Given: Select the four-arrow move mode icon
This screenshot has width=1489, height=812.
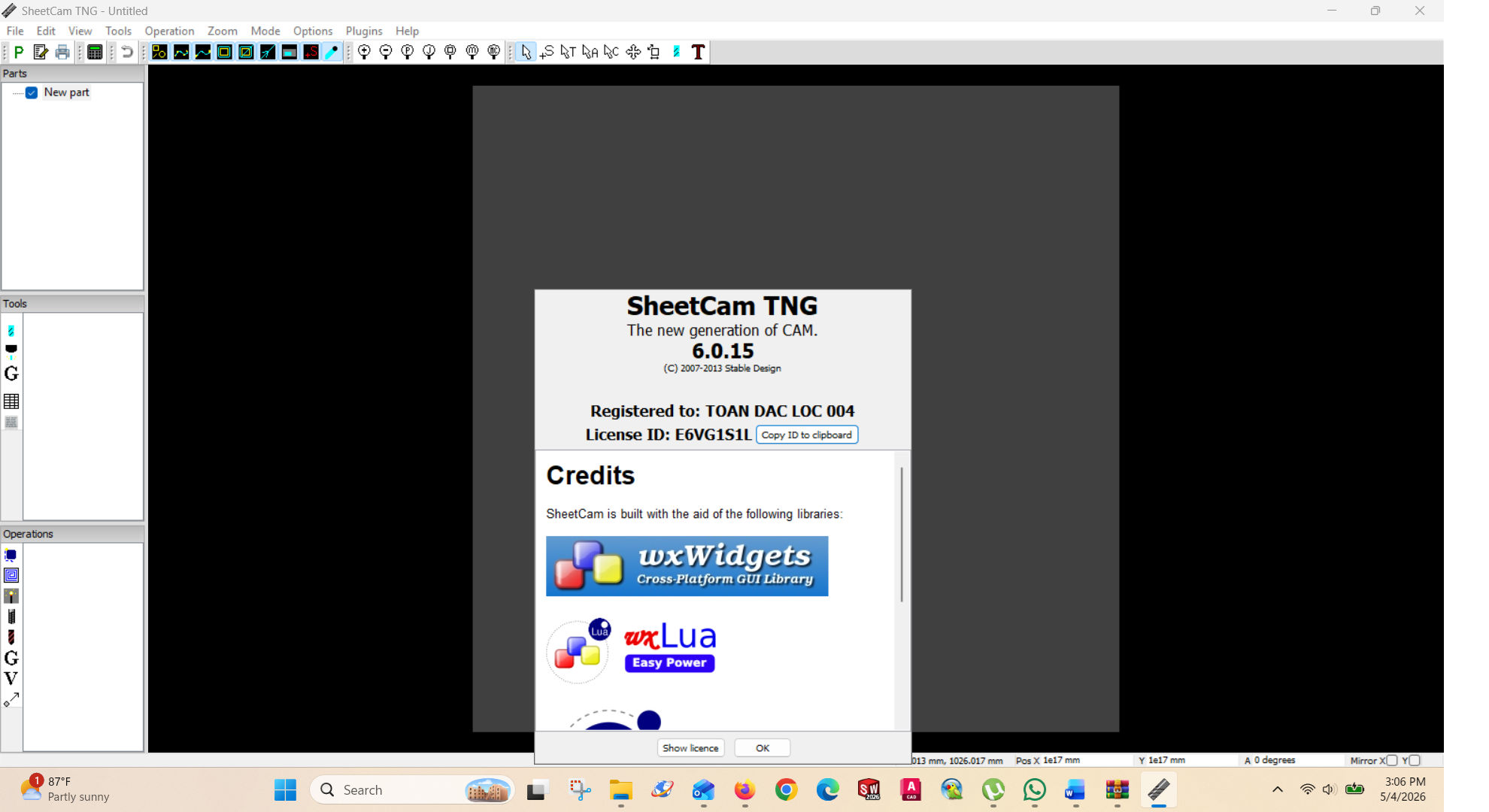Looking at the screenshot, I should [633, 52].
